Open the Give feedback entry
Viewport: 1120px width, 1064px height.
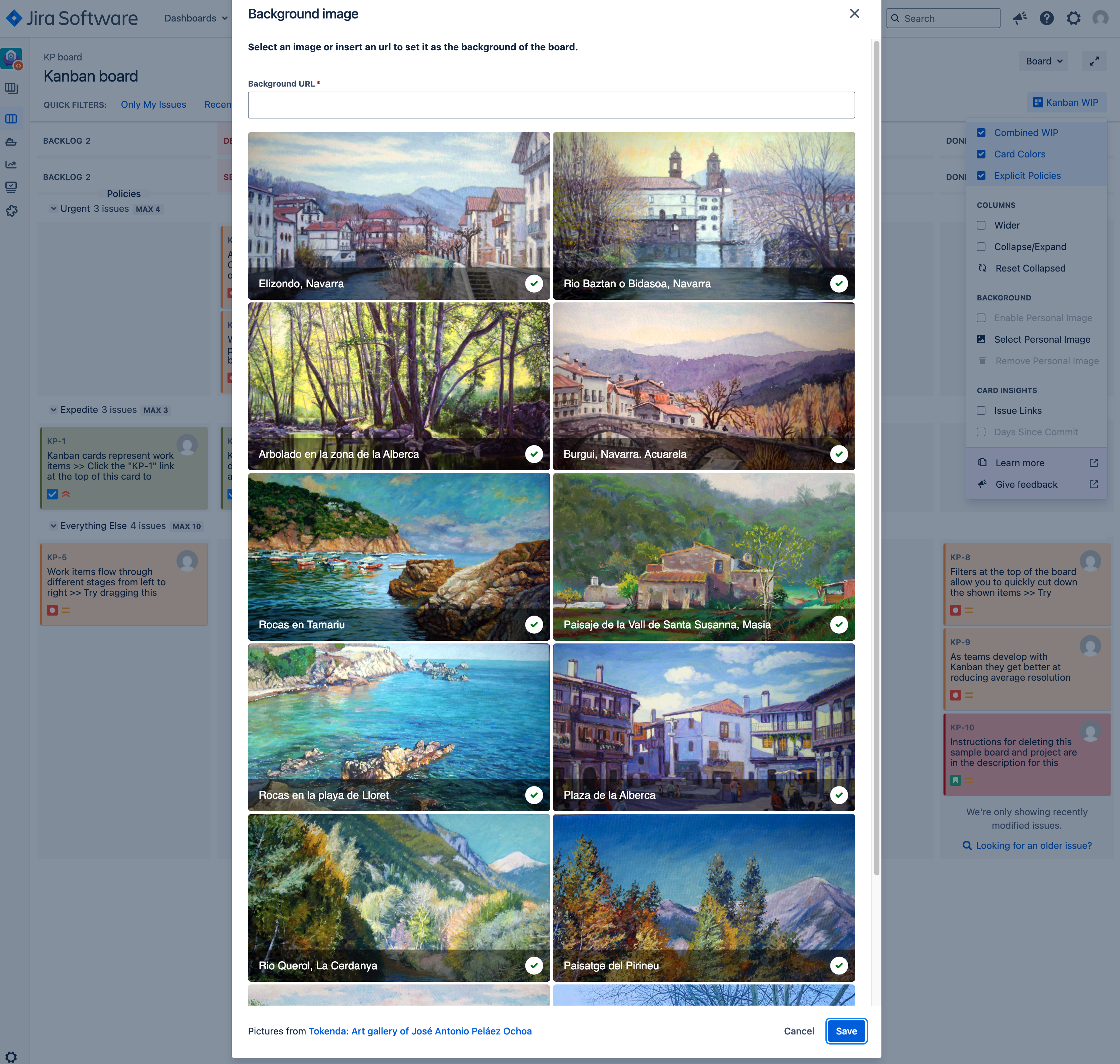[1036, 484]
